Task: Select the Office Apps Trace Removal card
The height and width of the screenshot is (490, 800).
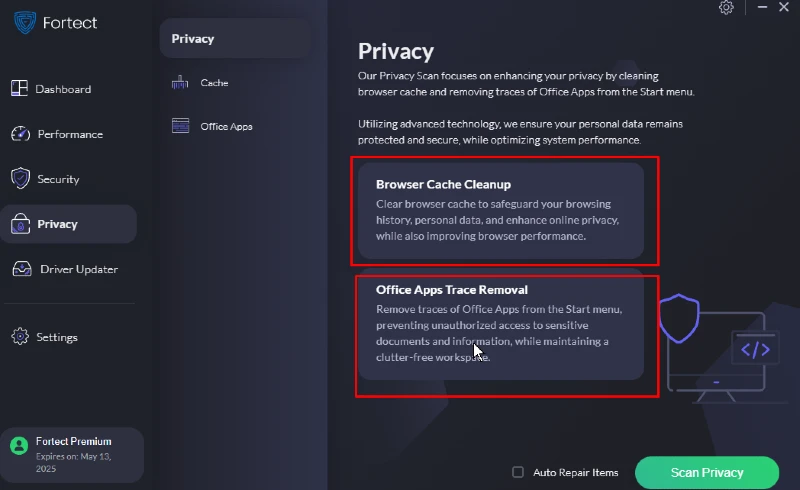Action: 501,325
